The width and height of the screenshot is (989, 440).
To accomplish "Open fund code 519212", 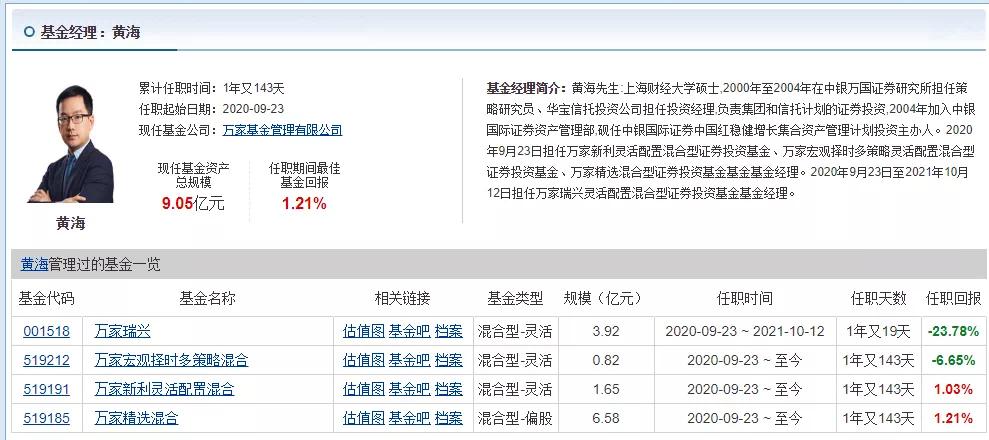I will pos(47,361).
